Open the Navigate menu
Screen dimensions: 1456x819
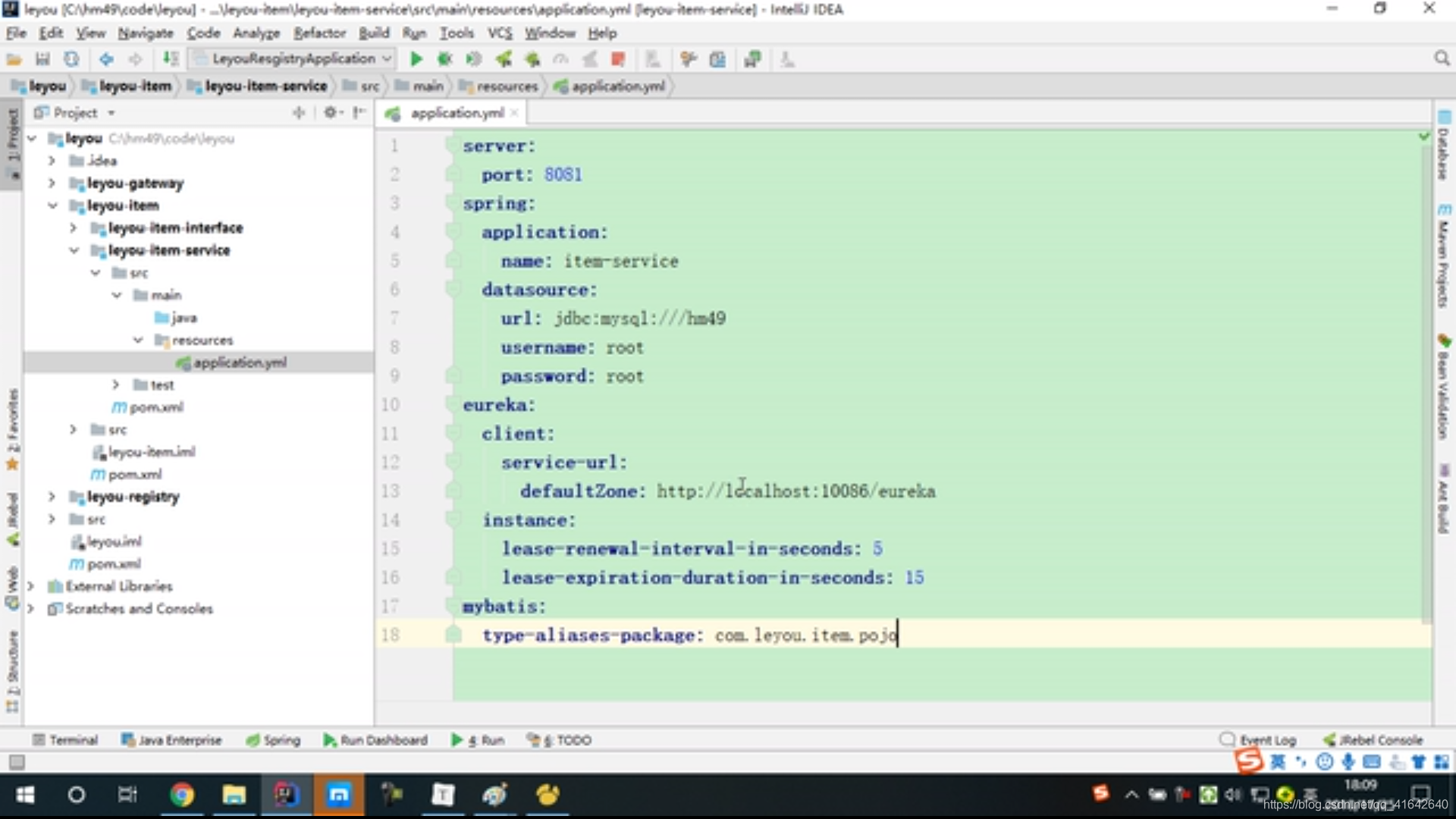[146, 33]
